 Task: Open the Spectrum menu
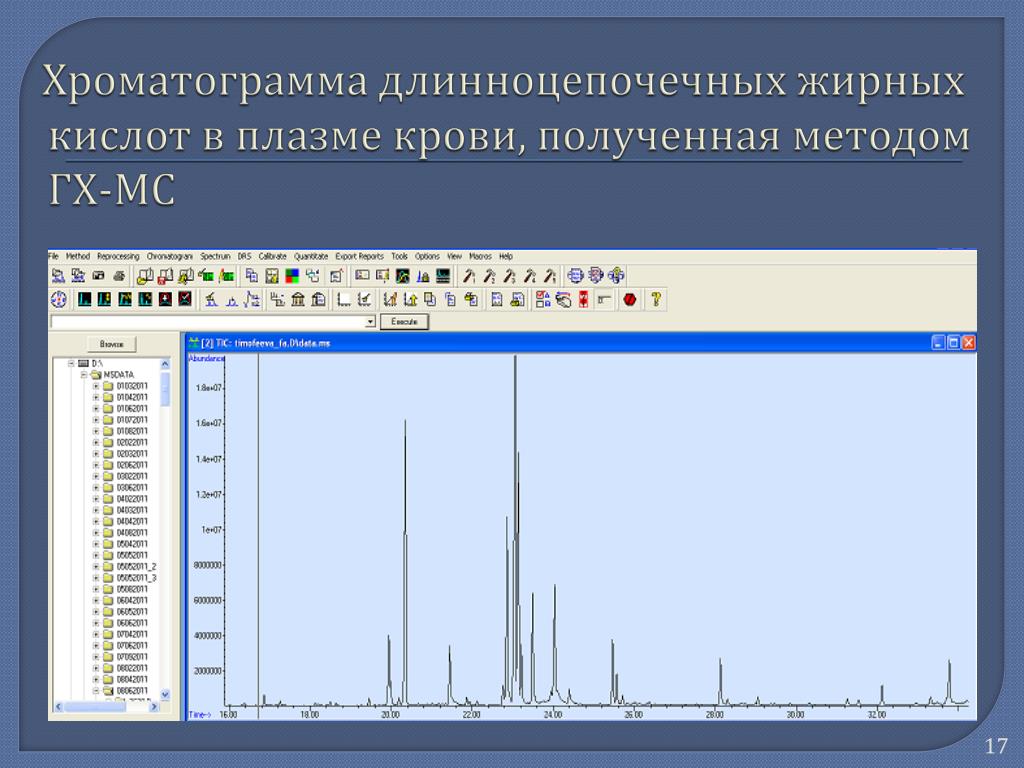pyautogui.click(x=216, y=257)
